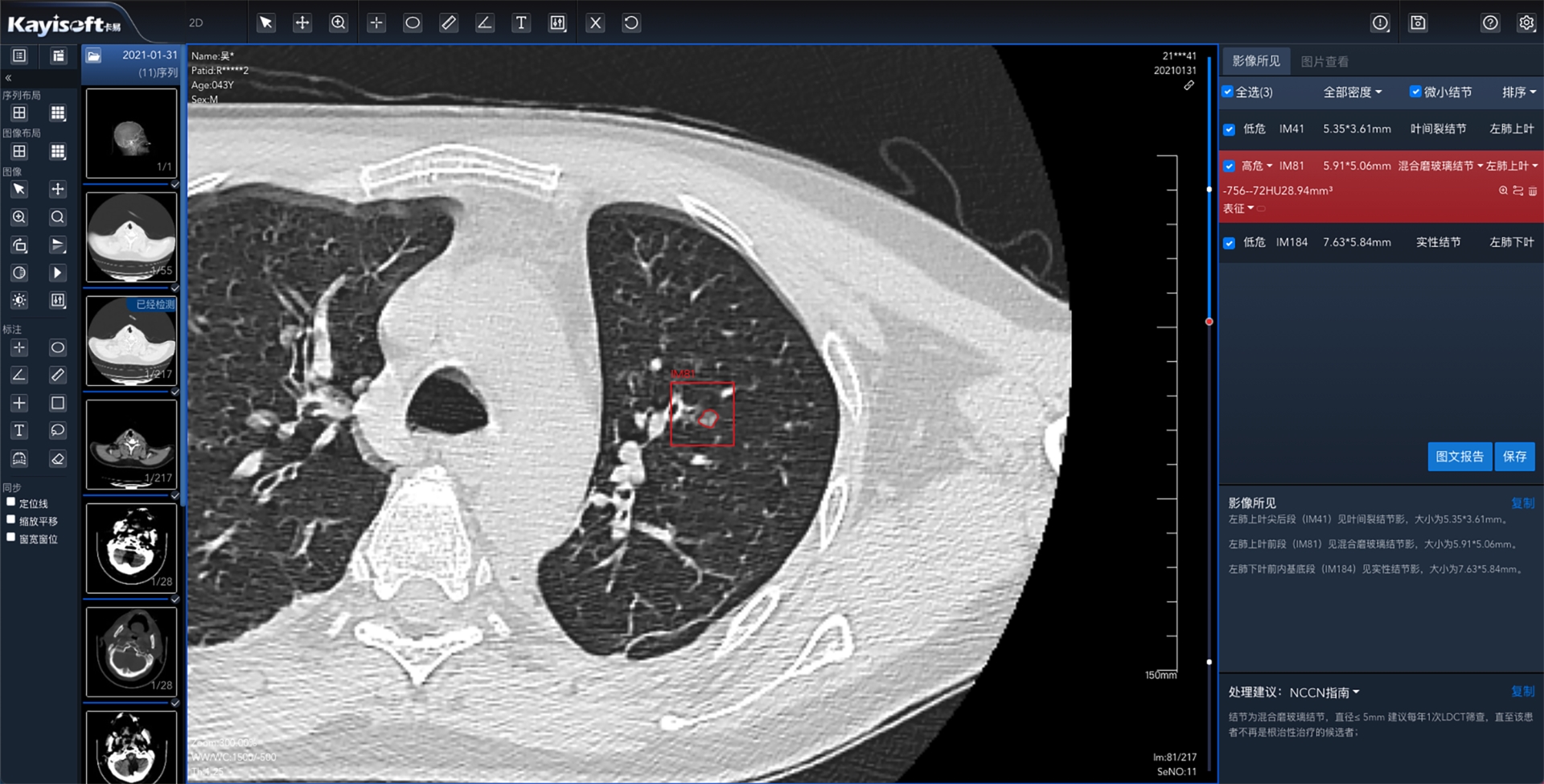Select the zoom magnifier tool in top toolbar
Viewport: 1544px width, 784px height.
pyautogui.click(x=339, y=23)
